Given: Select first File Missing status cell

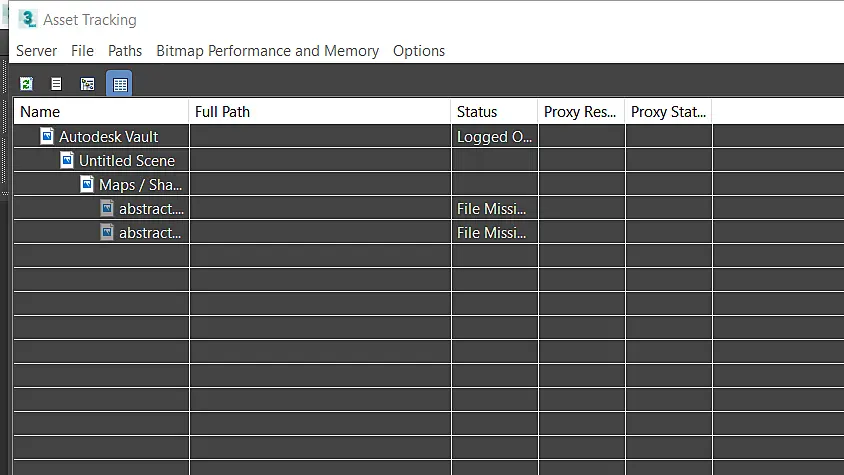Looking at the screenshot, I should [495, 208].
